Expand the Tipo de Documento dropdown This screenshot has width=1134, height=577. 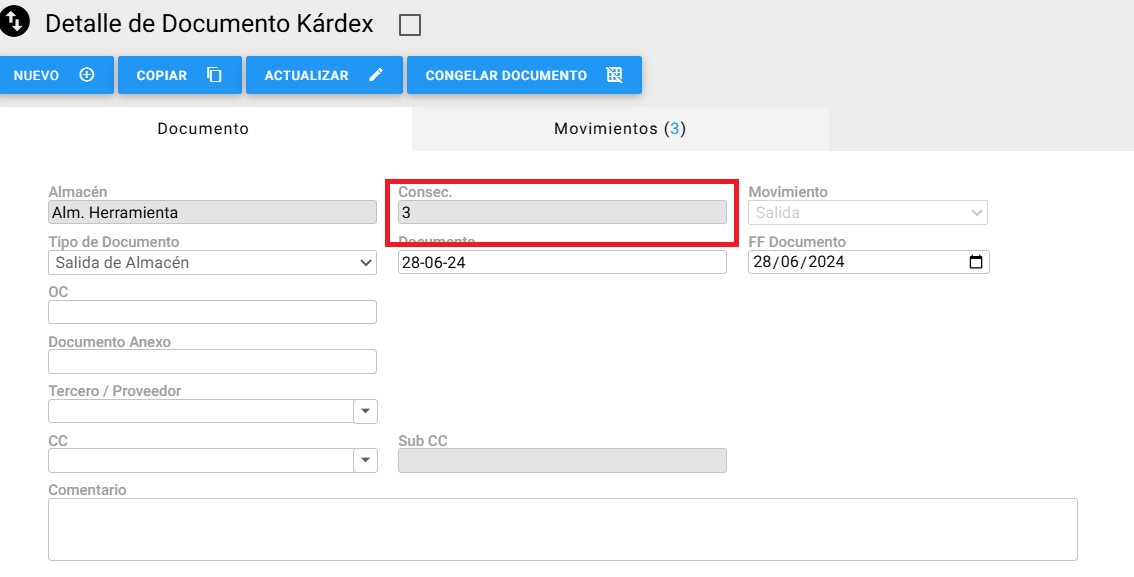coord(213,262)
